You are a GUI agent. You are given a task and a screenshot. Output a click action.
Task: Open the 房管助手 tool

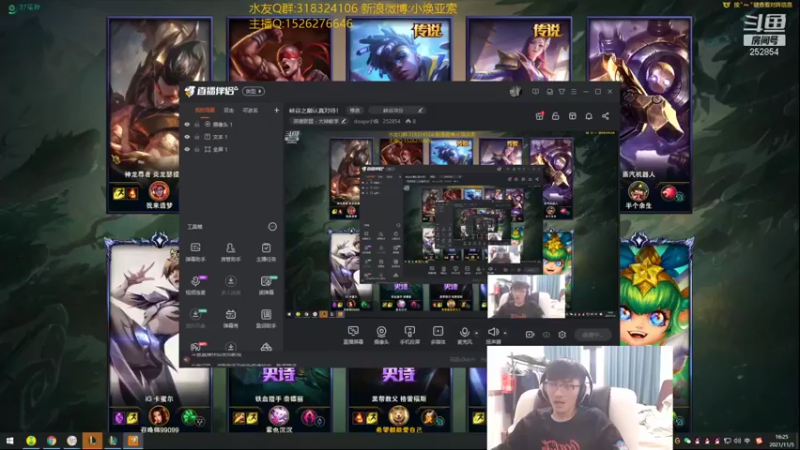231,252
